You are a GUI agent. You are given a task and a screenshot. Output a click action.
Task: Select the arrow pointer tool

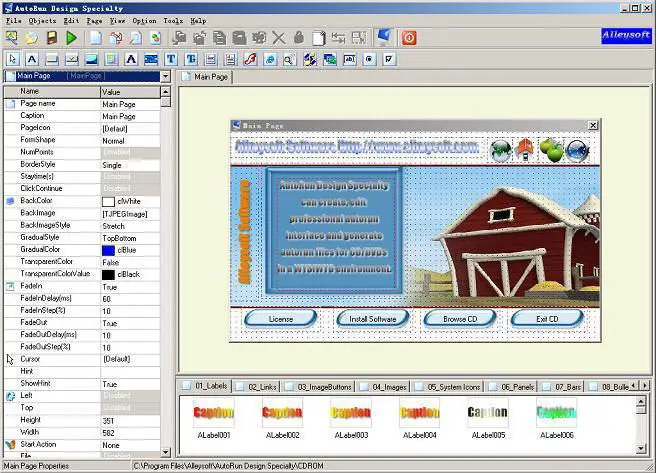[x=11, y=59]
